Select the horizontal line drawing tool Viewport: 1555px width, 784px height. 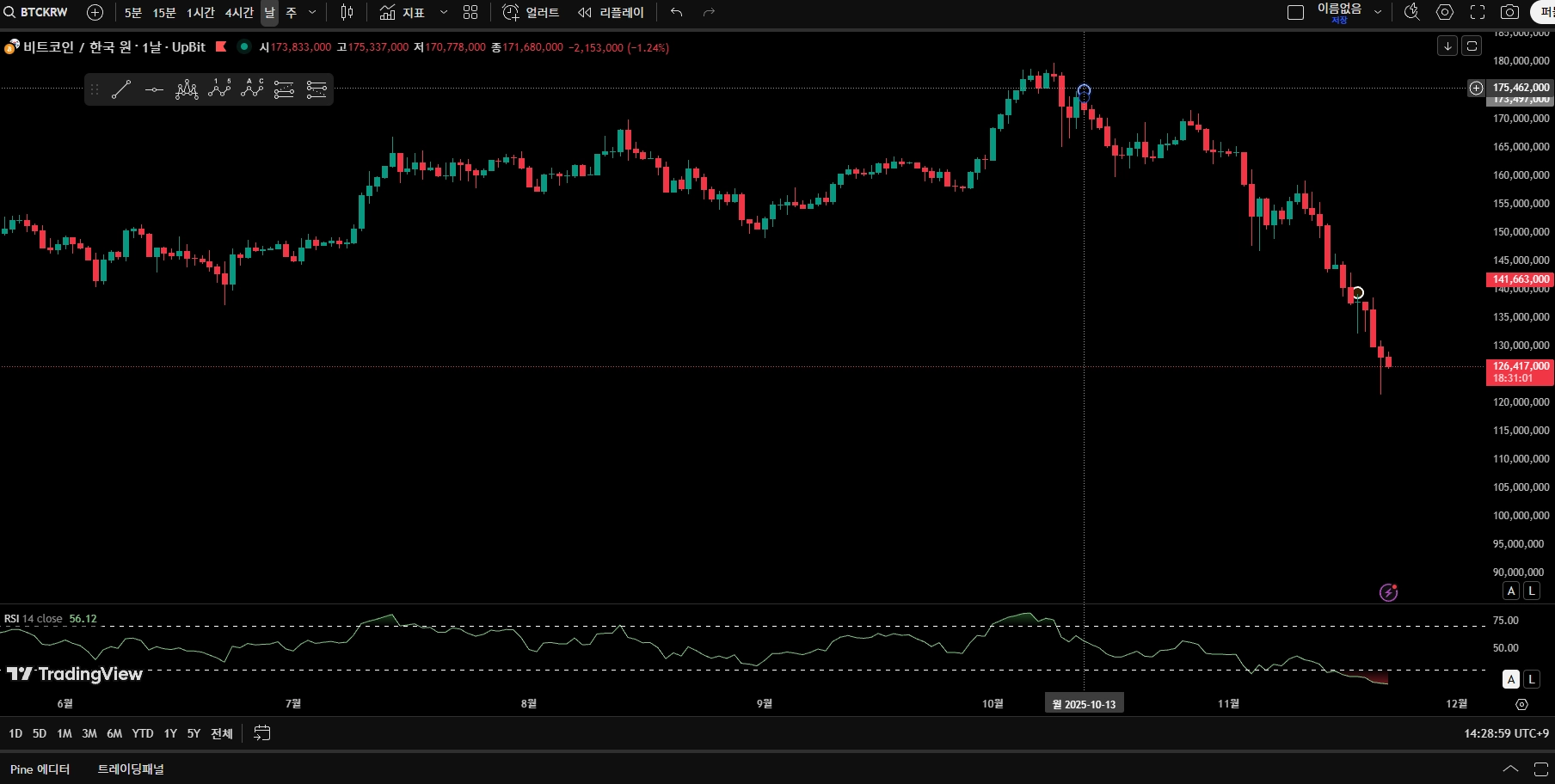pyautogui.click(x=154, y=89)
